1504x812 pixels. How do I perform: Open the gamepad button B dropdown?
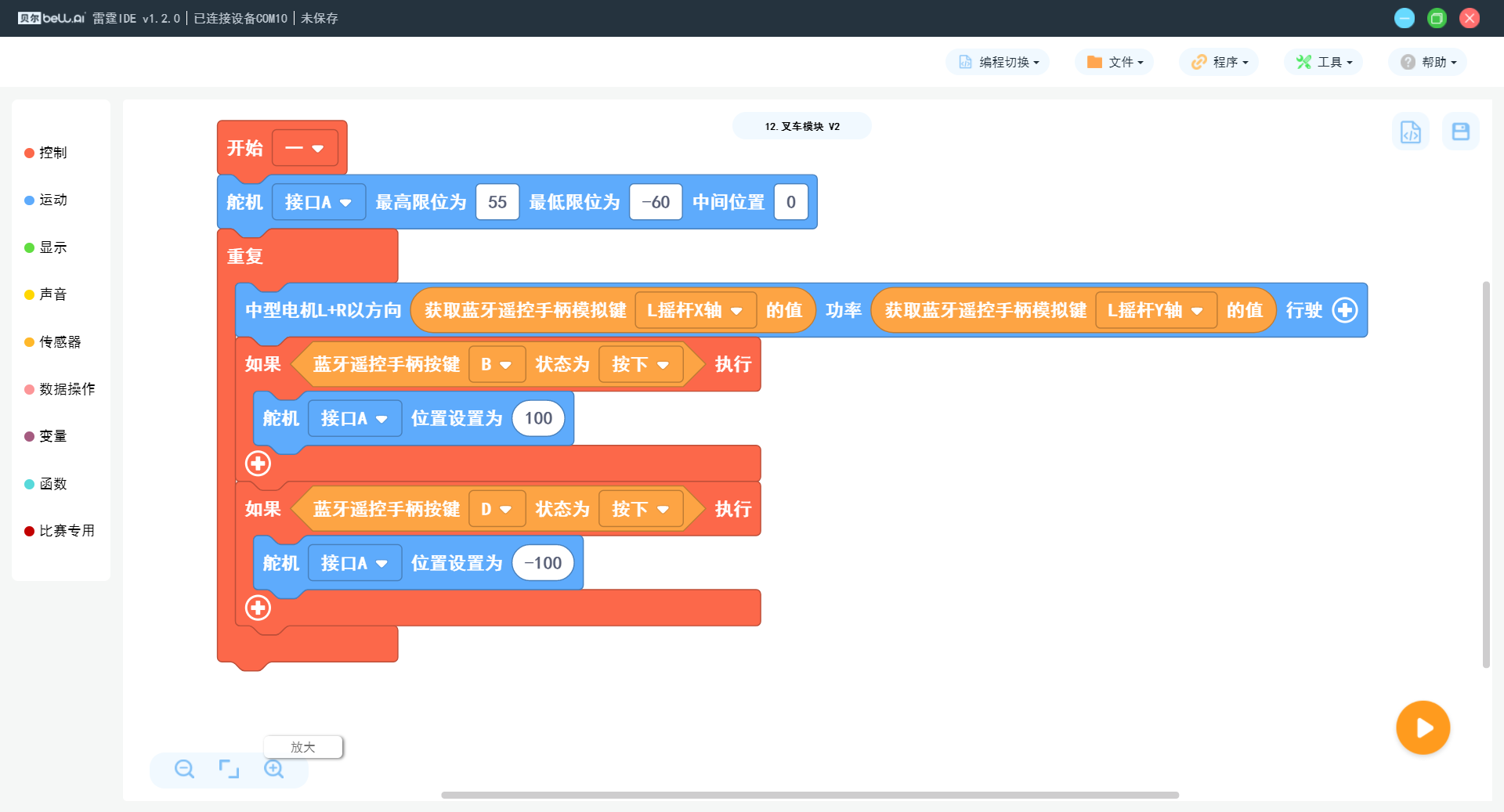tap(497, 364)
